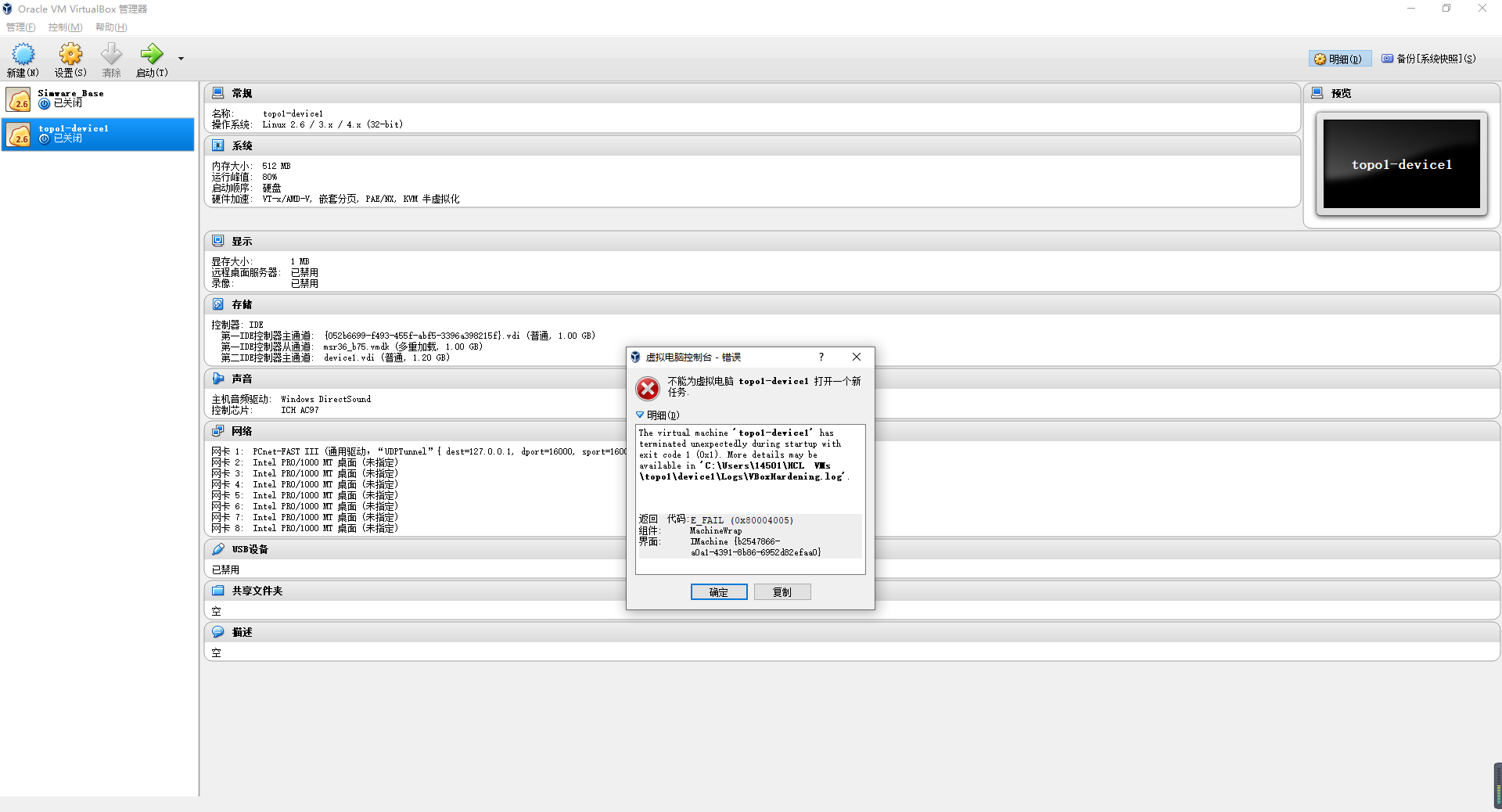The width and height of the screenshot is (1502, 812).
Task: Click inside the error details text box
Action: tap(750, 499)
